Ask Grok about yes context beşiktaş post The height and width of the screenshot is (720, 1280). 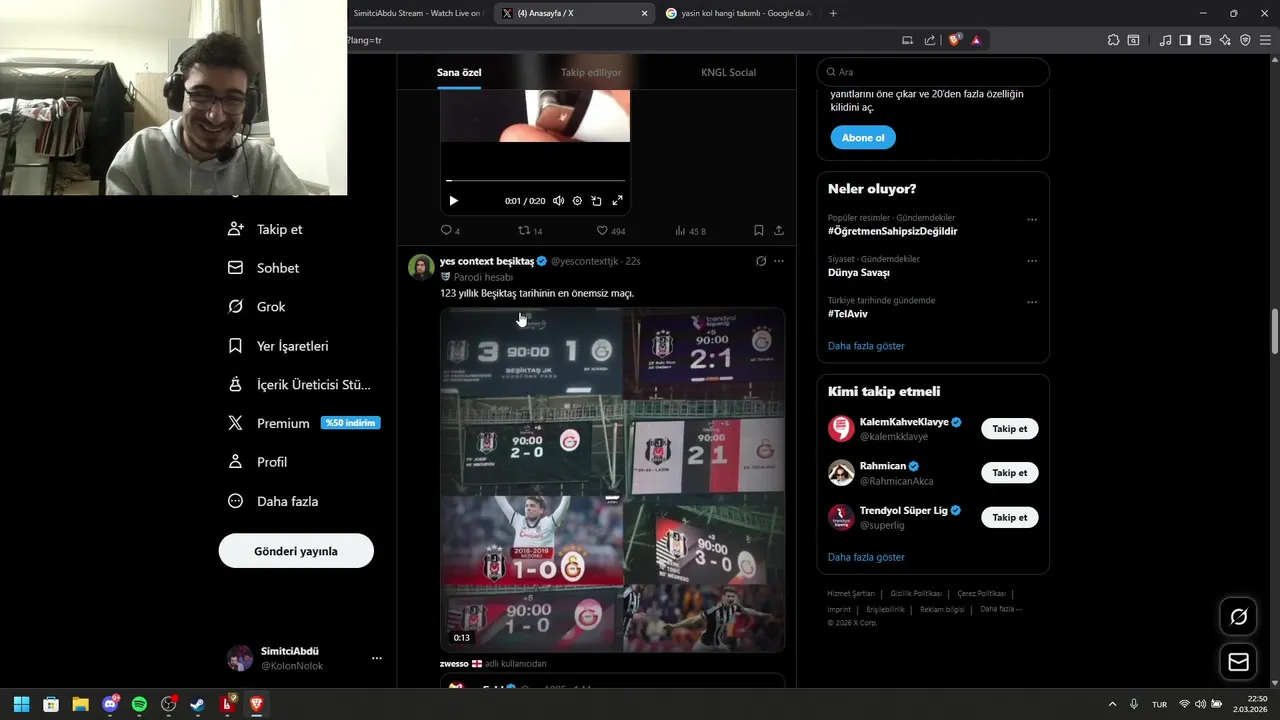point(760,261)
